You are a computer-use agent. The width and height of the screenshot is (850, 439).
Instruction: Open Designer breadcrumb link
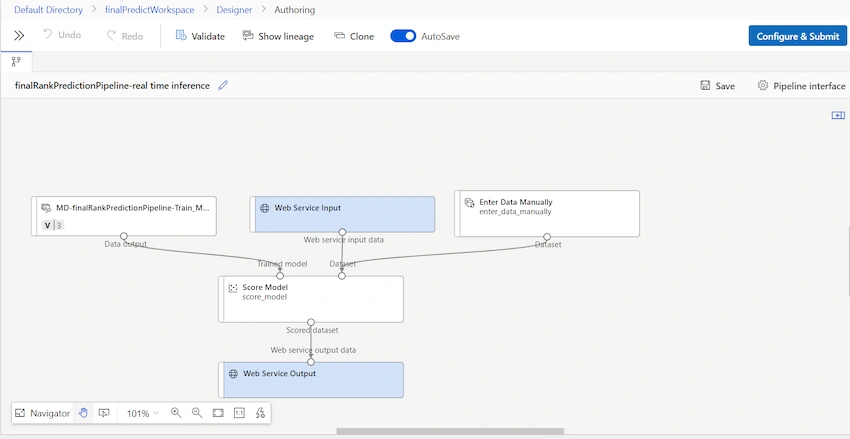click(x=234, y=10)
